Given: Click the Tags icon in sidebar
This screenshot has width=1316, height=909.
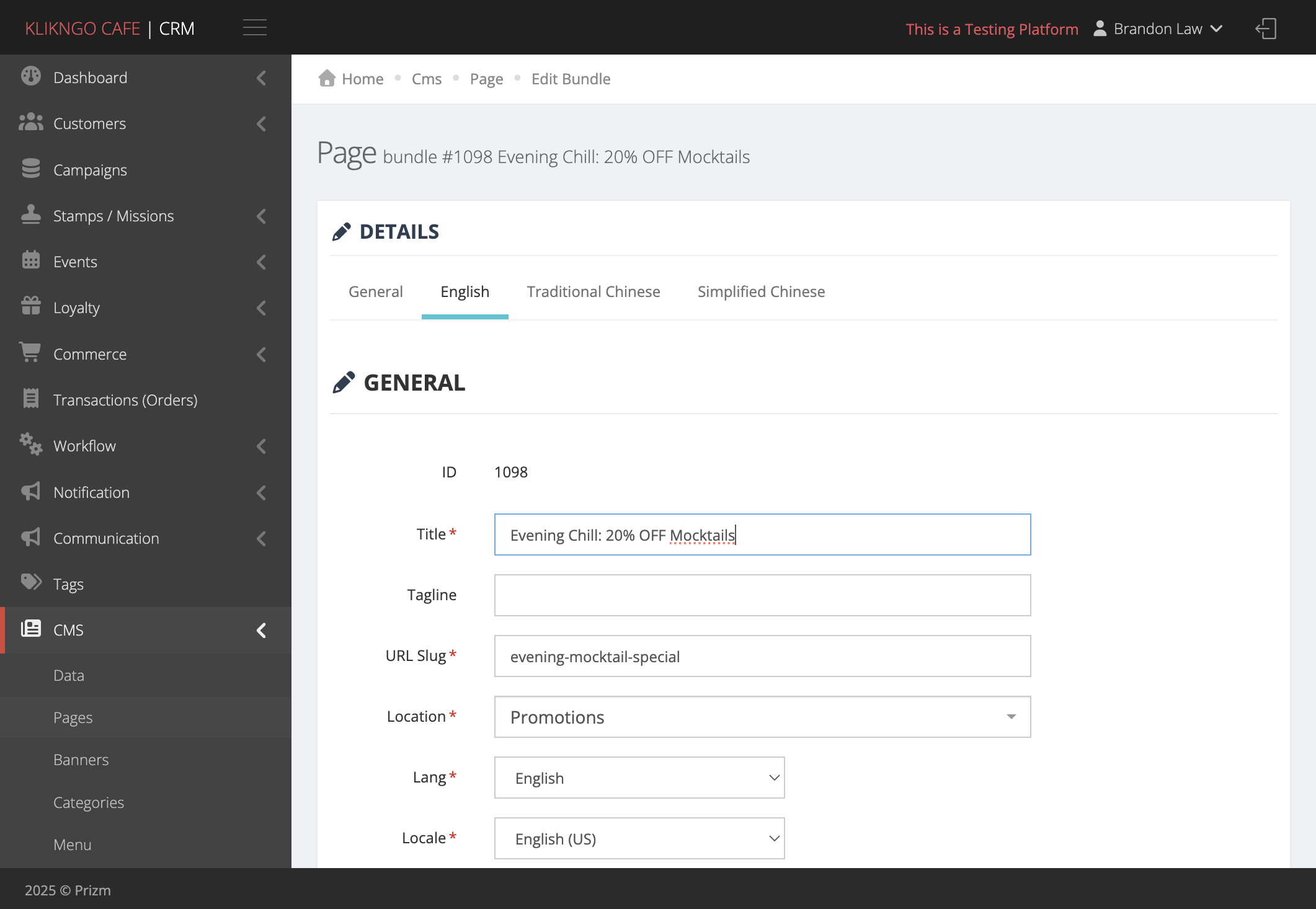Looking at the screenshot, I should 30,582.
